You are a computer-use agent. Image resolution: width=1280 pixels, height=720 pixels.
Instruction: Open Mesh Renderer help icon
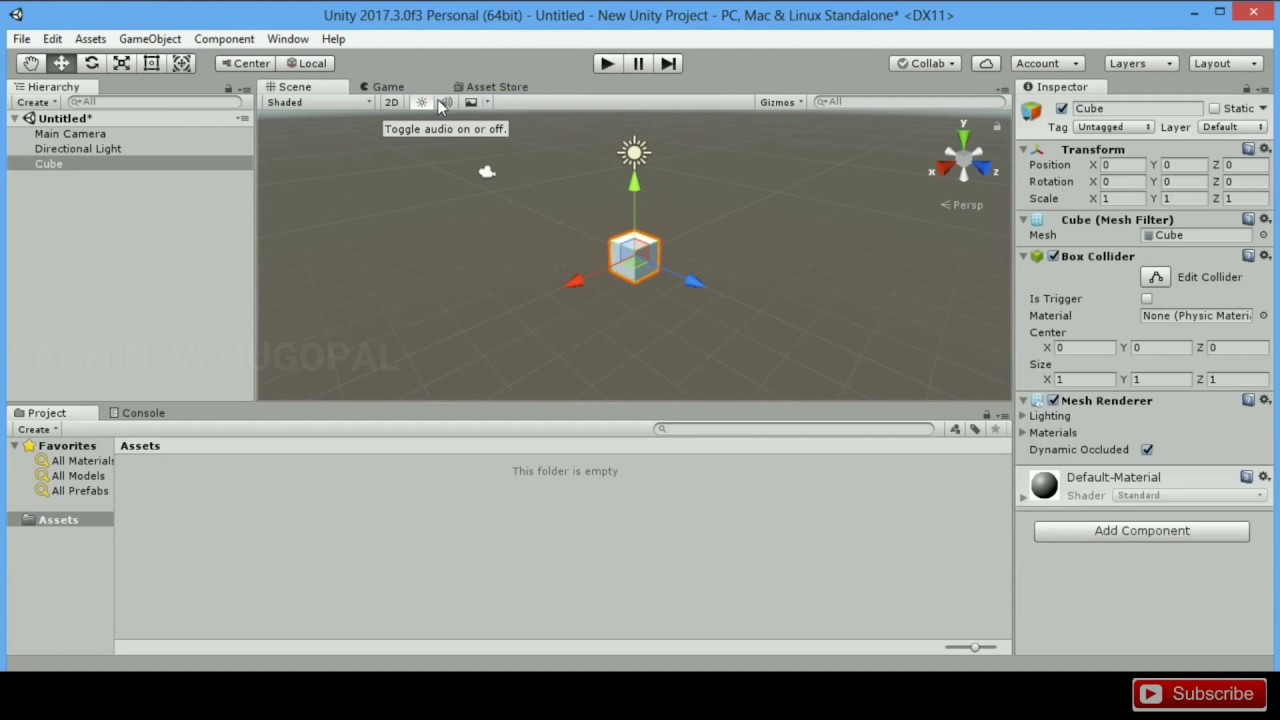1248,400
